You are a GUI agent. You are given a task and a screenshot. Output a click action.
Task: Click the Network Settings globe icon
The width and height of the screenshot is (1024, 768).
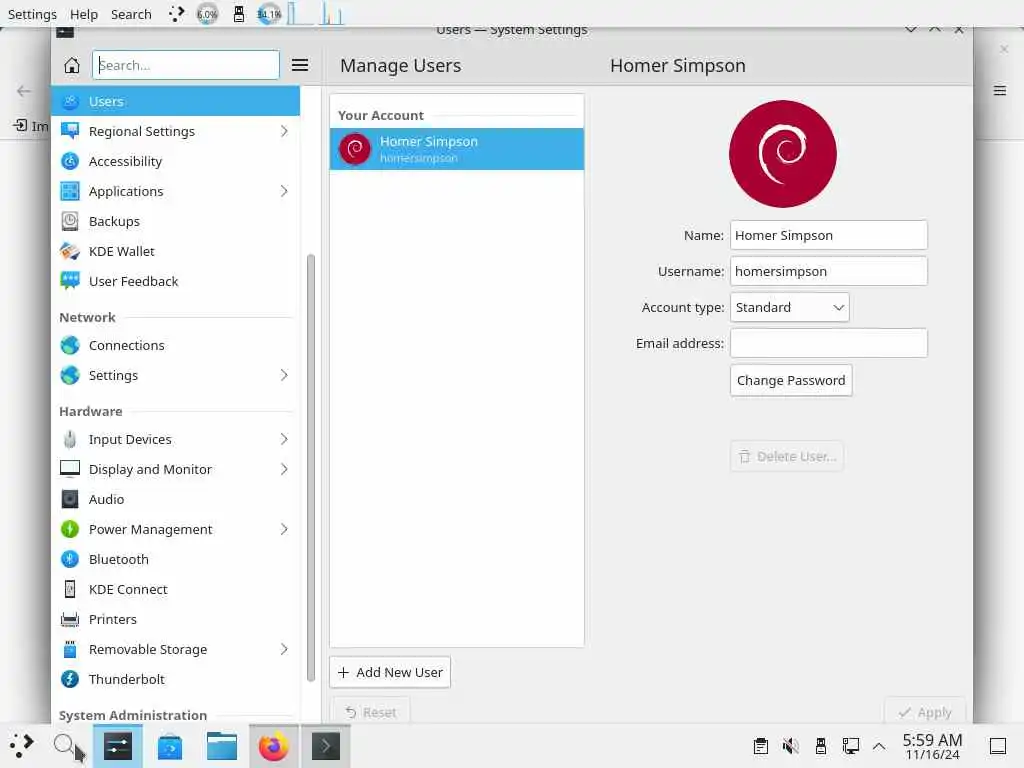coord(70,376)
